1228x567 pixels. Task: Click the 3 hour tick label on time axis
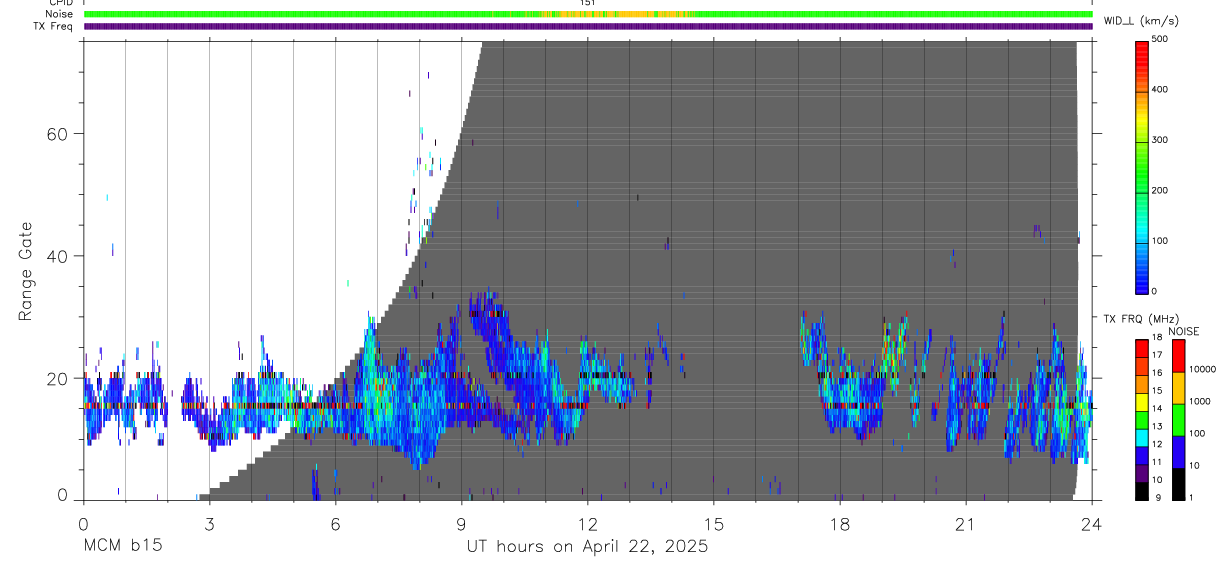tap(209, 523)
